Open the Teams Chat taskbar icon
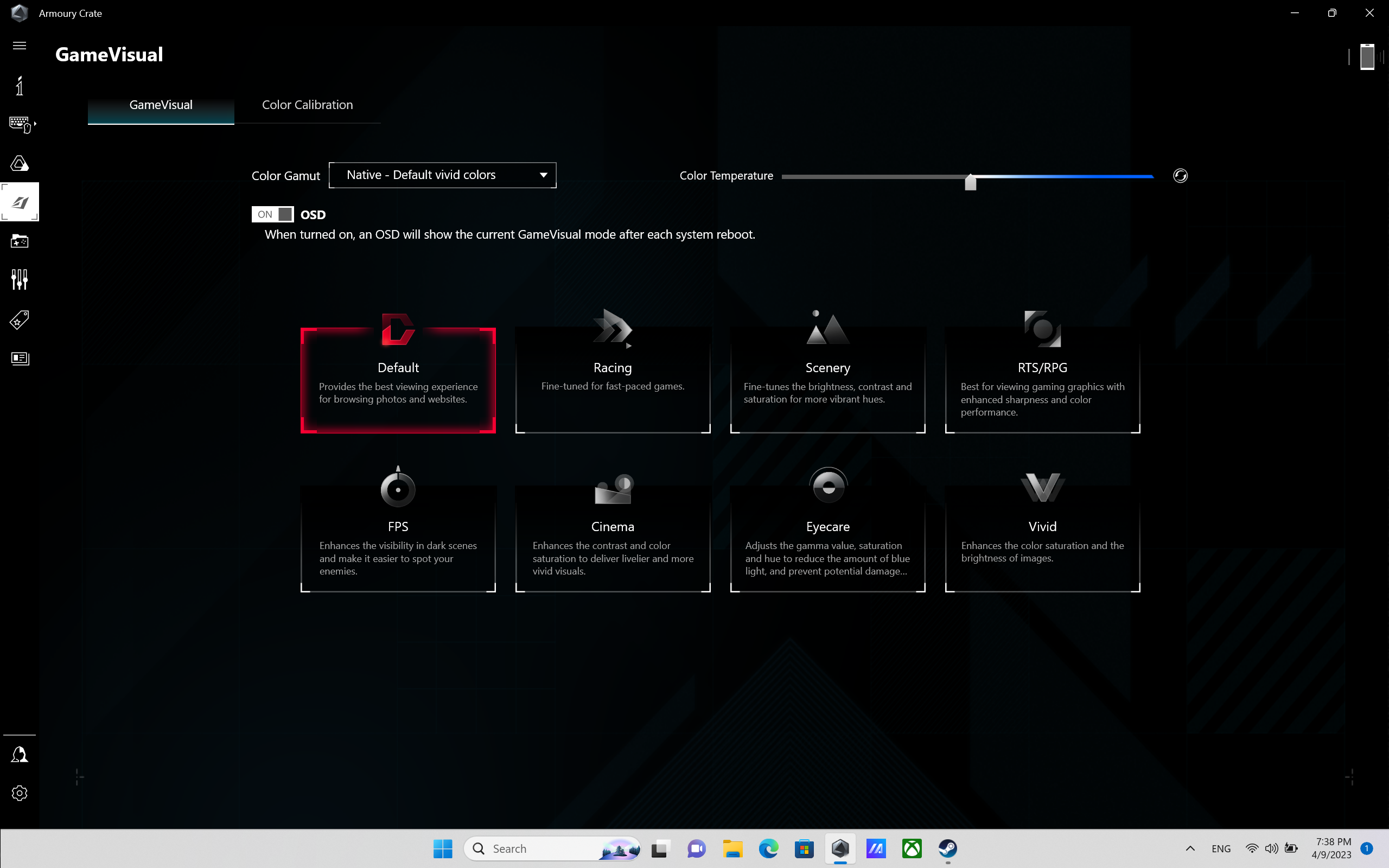 click(696, 848)
